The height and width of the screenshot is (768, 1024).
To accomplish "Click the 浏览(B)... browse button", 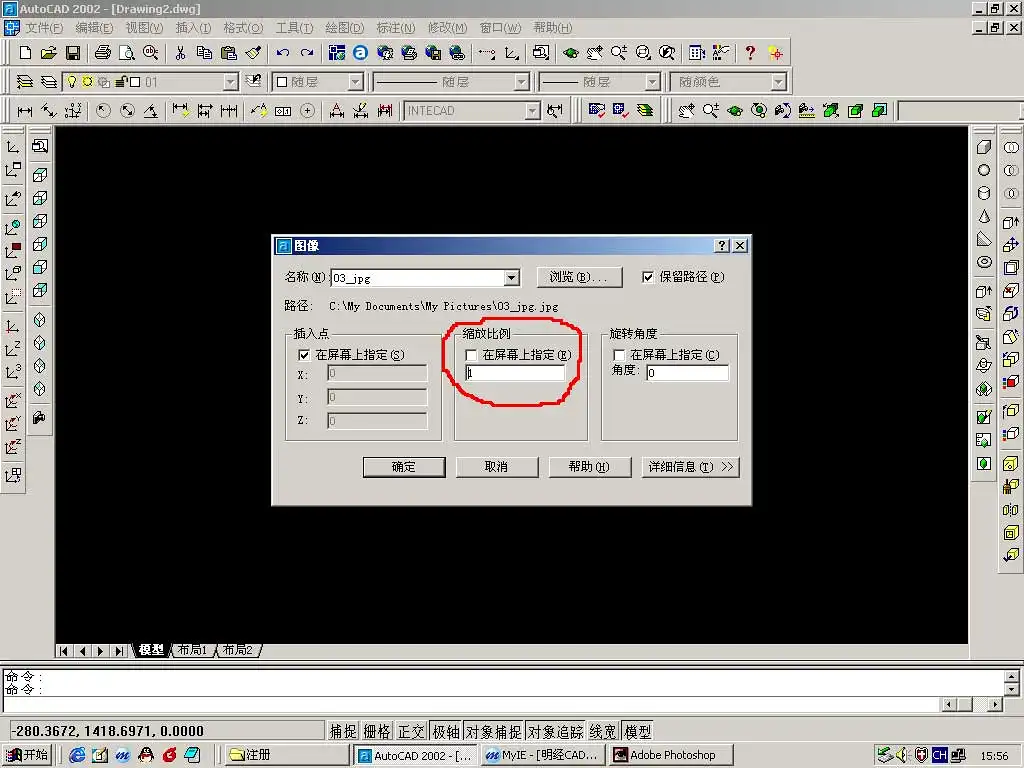I will point(579,277).
